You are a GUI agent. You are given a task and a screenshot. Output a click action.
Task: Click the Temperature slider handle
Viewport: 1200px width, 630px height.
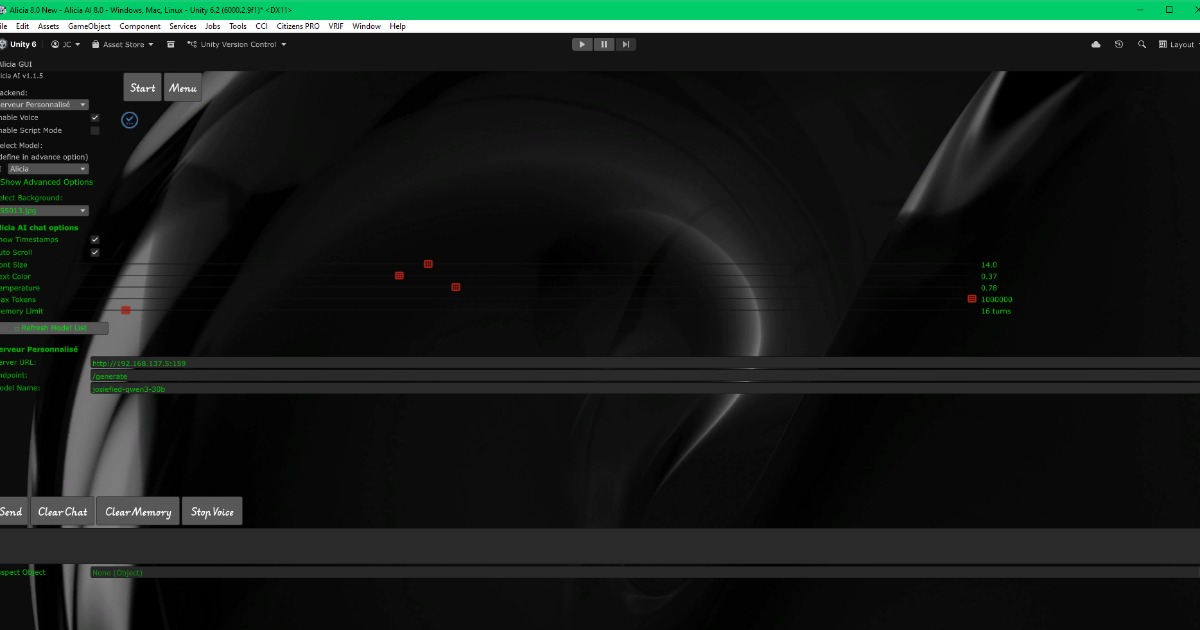point(456,287)
